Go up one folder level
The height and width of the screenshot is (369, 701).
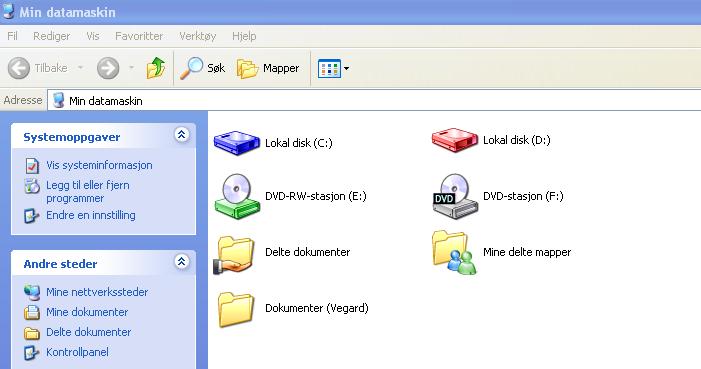[156, 68]
